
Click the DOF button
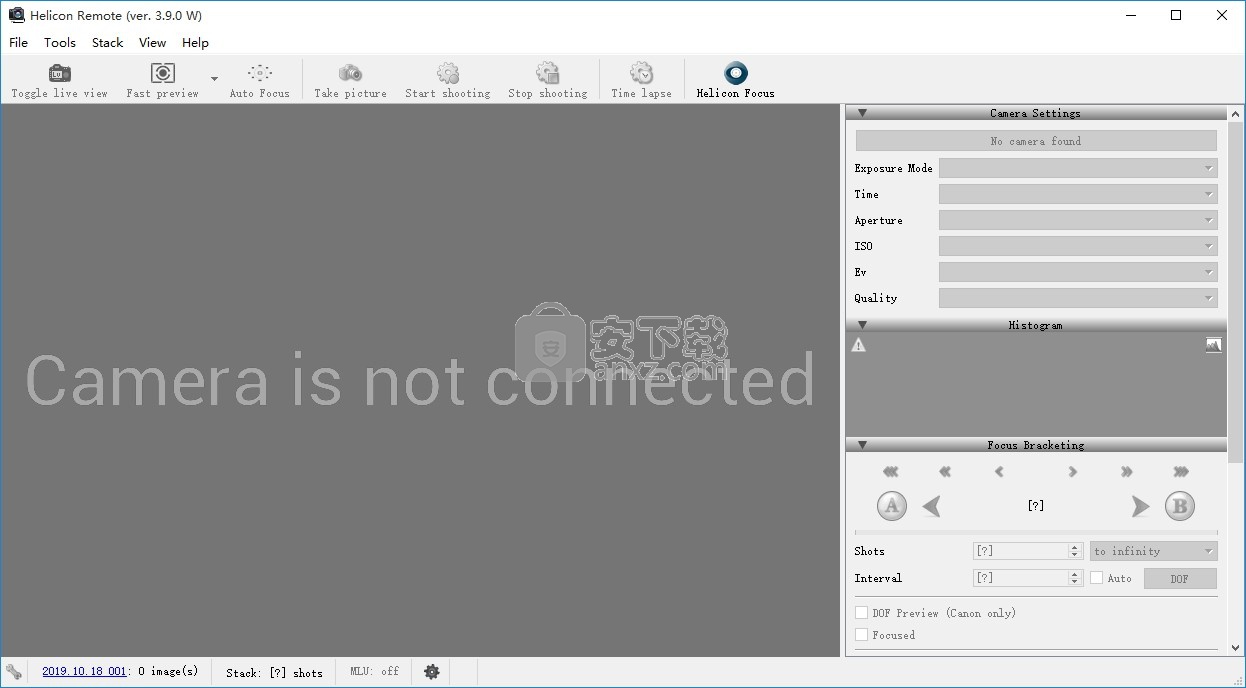point(1180,578)
